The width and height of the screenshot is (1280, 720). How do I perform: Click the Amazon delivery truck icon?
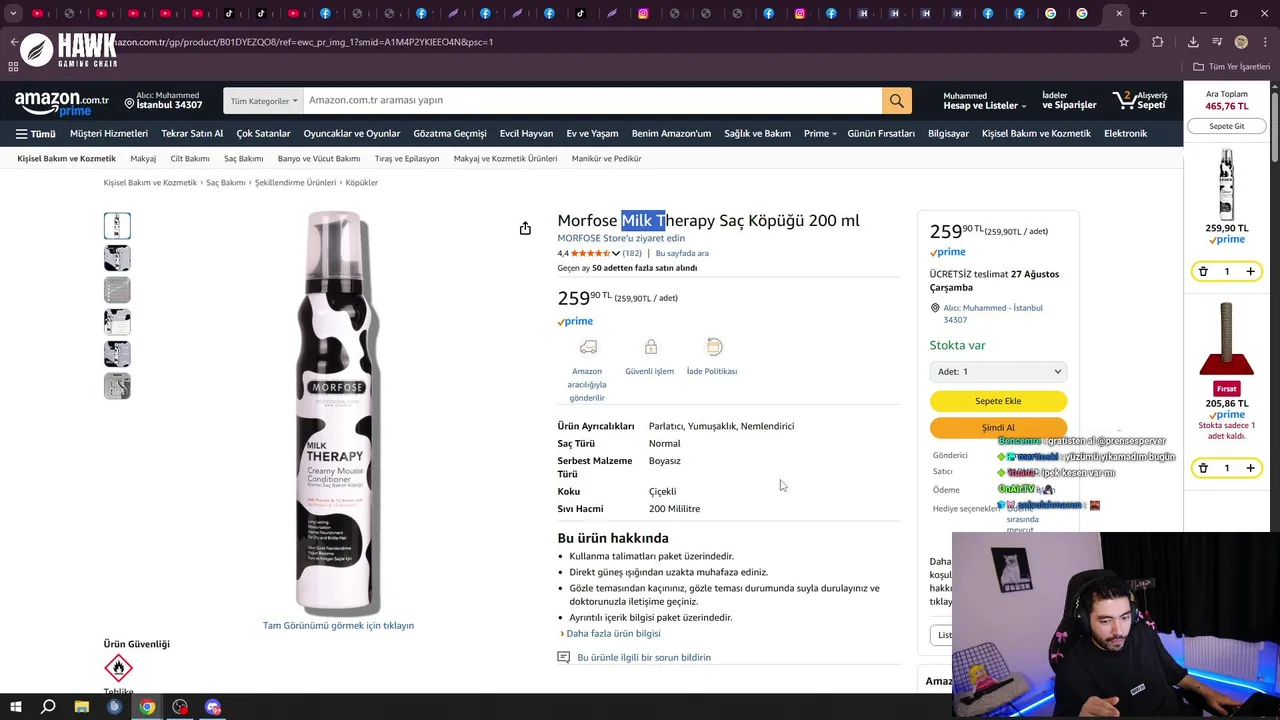click(x=588, y=347)
